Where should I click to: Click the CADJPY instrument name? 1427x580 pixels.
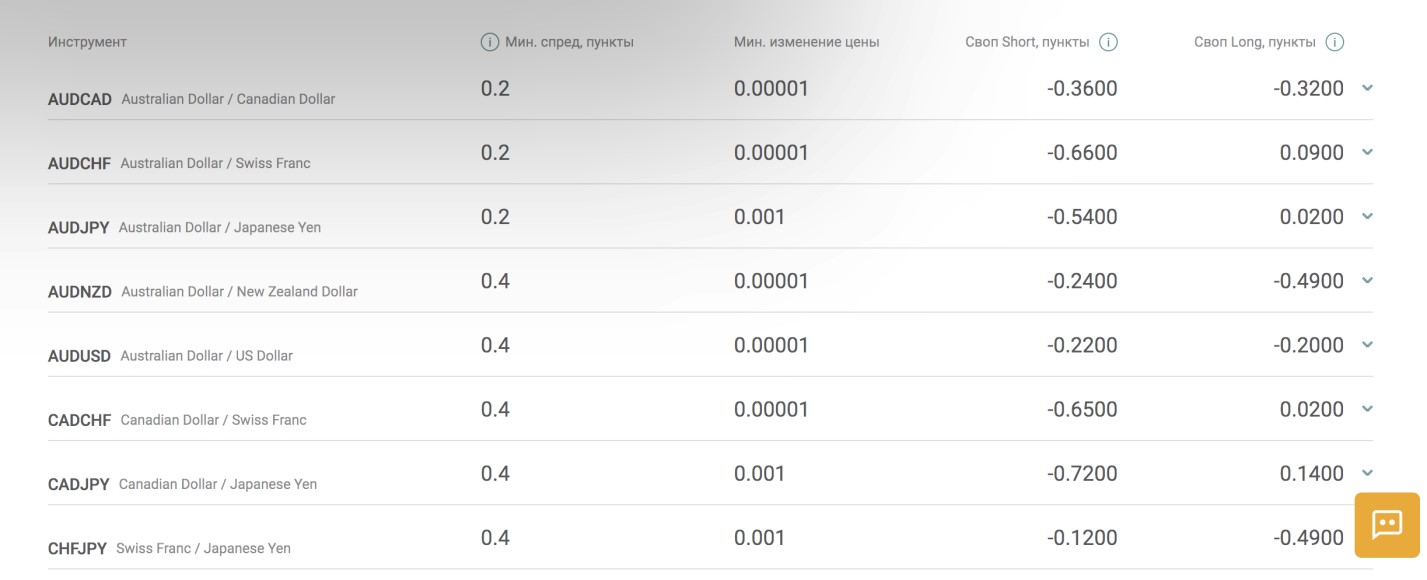(217, 484)
